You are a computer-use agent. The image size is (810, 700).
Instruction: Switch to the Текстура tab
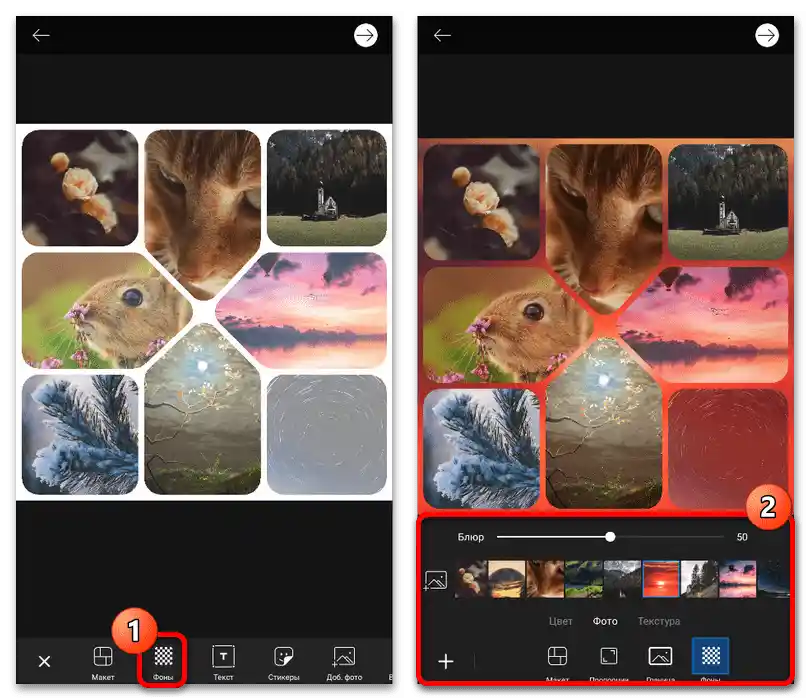[x=659, y=621]
